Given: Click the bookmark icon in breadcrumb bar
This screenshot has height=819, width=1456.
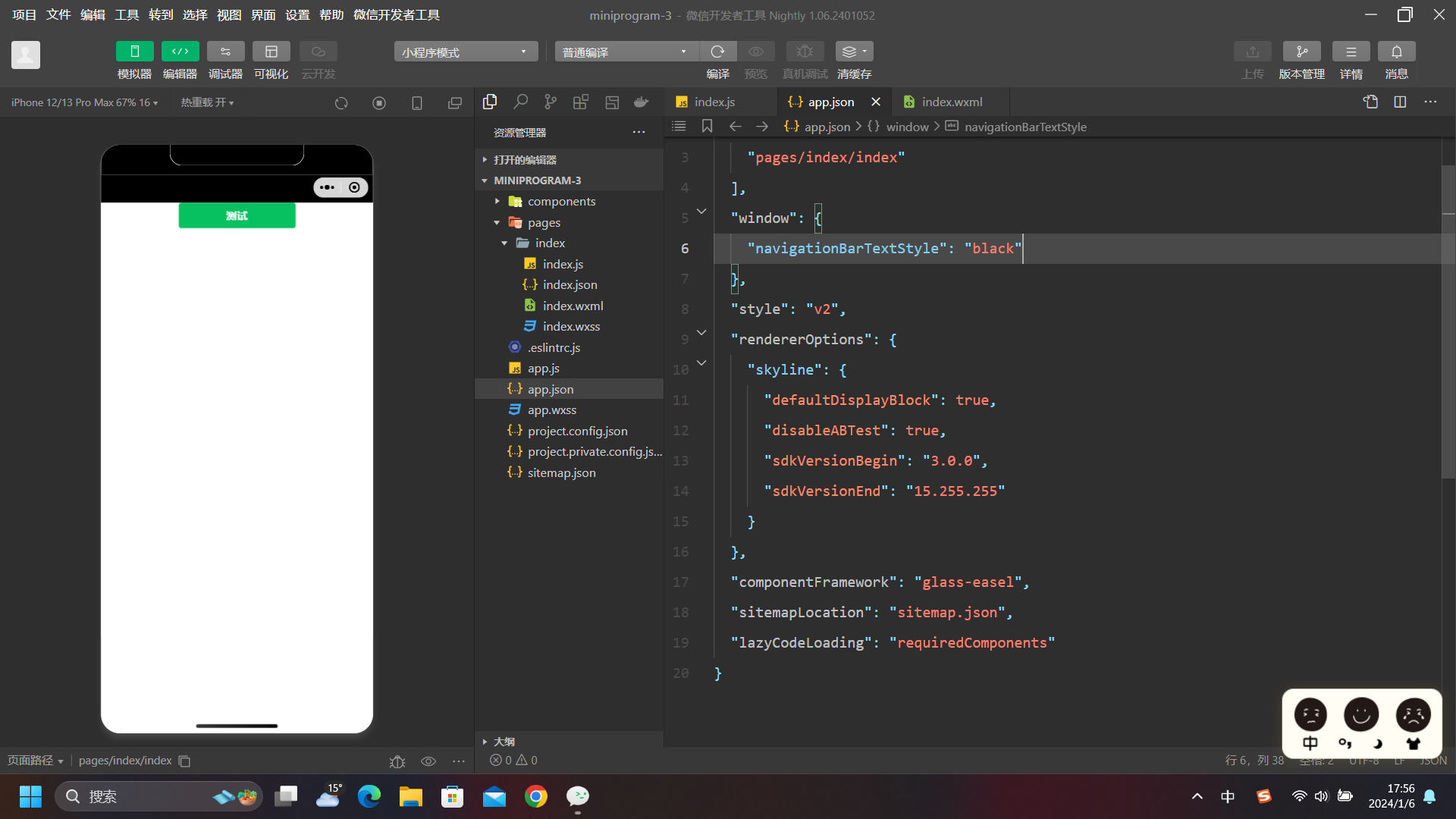Looking at the screenshot, I should (707, 127).
